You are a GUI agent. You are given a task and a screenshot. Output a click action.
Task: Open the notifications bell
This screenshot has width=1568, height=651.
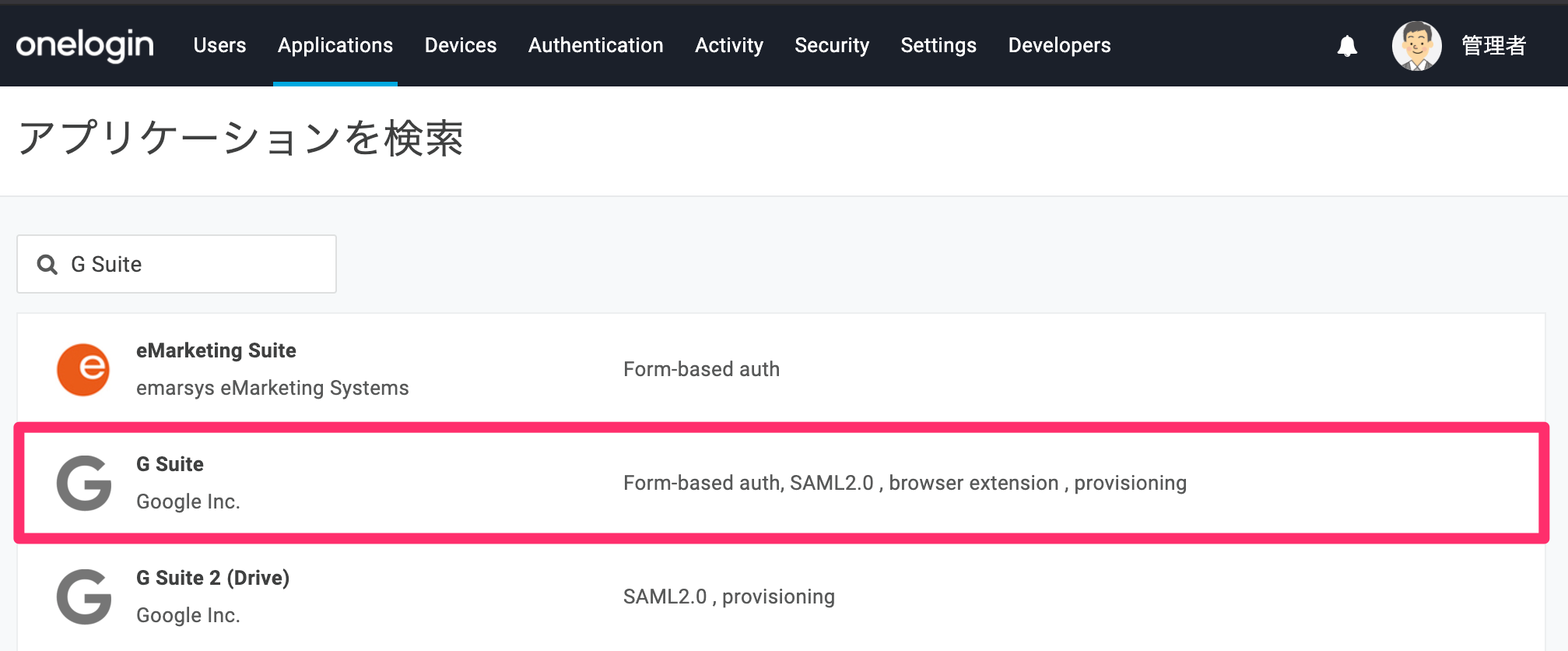pos(1347,46)
